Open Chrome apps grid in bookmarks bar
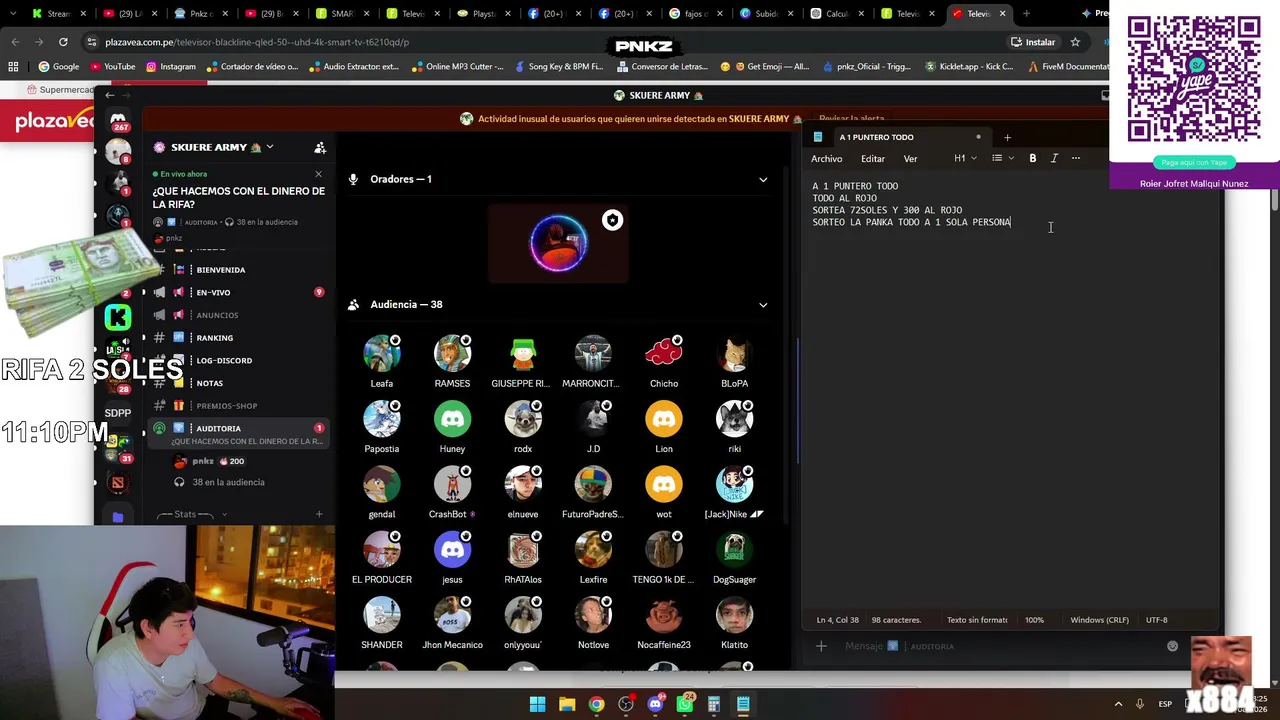This screenshot has width=1280, height=720. click(x=13, y=67)
